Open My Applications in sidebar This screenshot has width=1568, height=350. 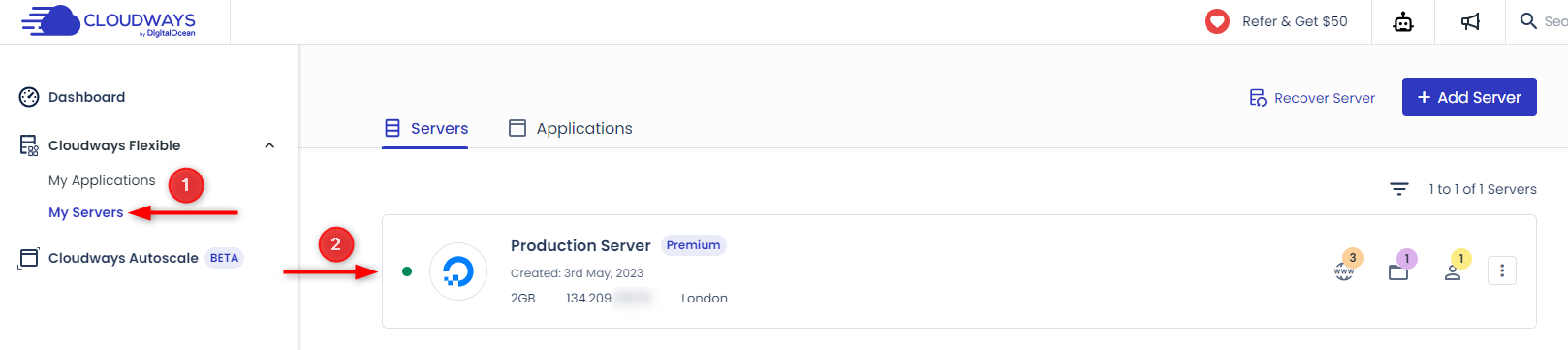click(102, 180)
